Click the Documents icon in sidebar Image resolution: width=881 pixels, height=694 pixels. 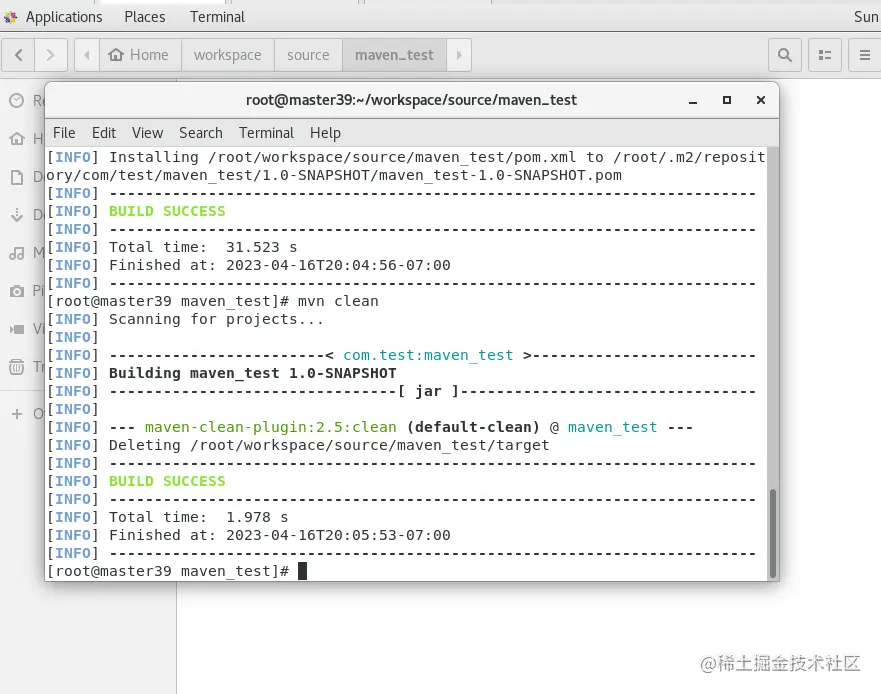pyautogui.click(x=17, y=177)
